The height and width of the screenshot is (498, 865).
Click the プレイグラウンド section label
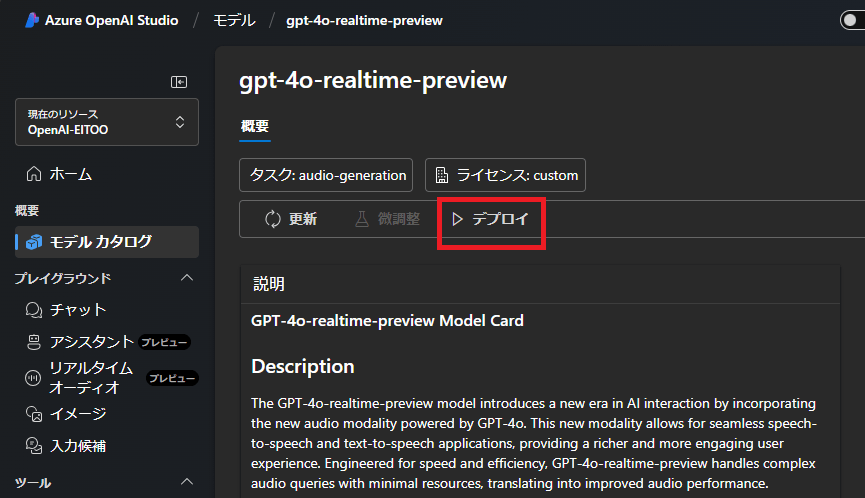62,279
